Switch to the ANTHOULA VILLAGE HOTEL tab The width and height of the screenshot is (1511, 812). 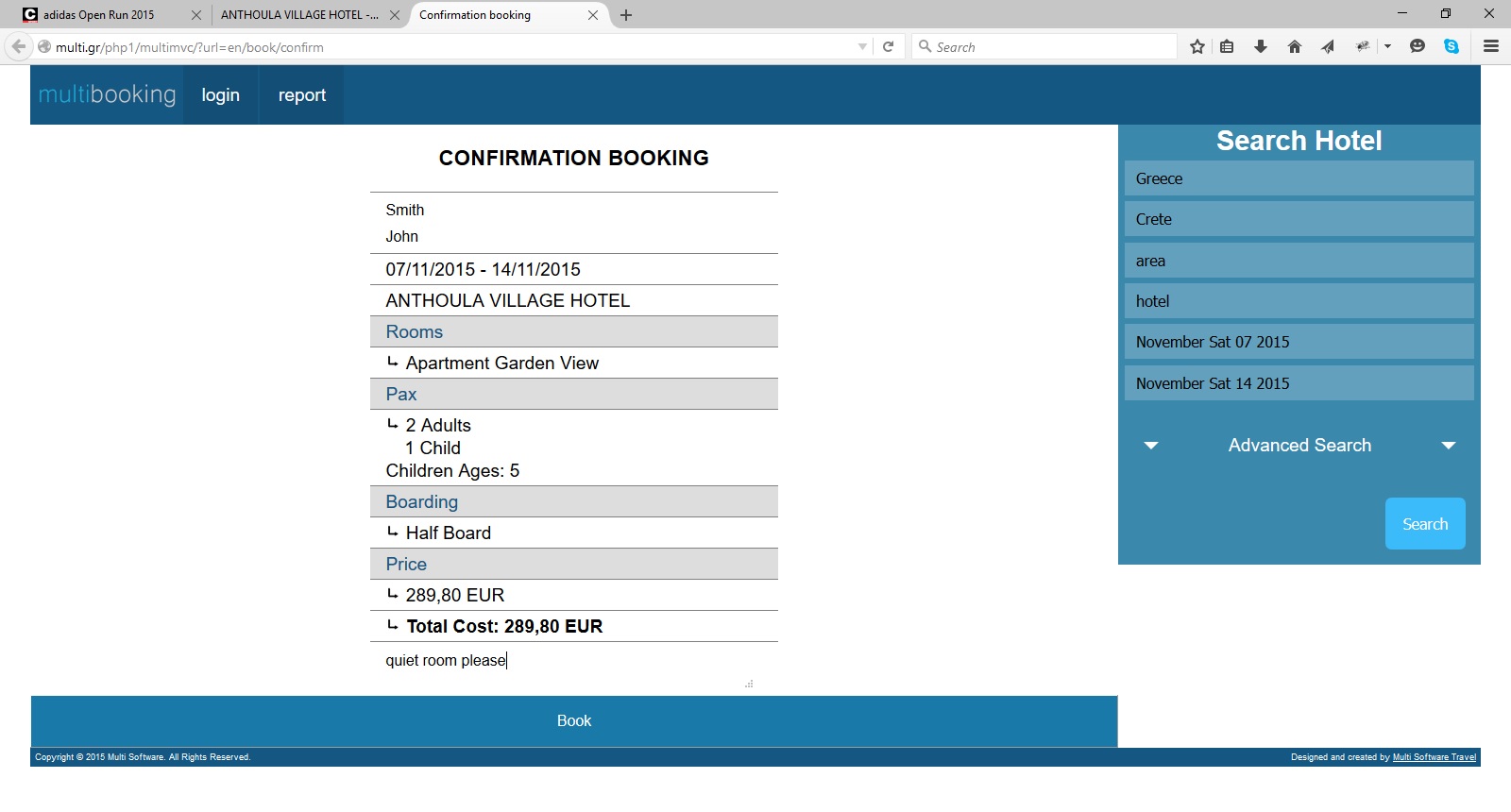[x=299, y=15]
